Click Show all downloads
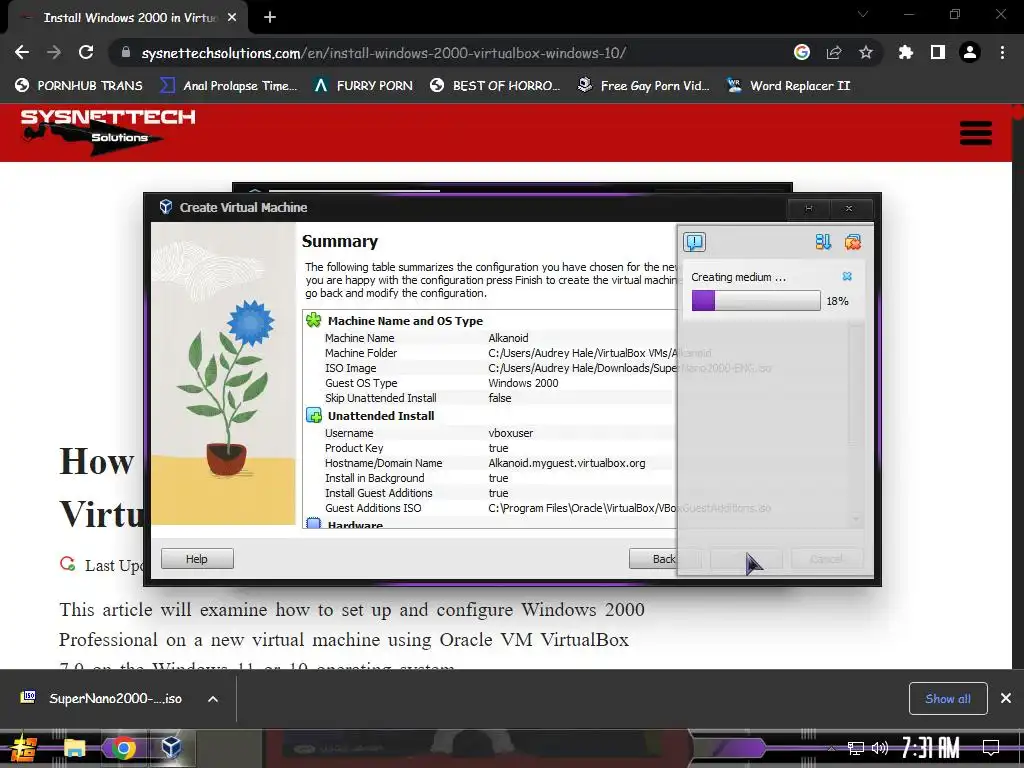 click(948, 699)
